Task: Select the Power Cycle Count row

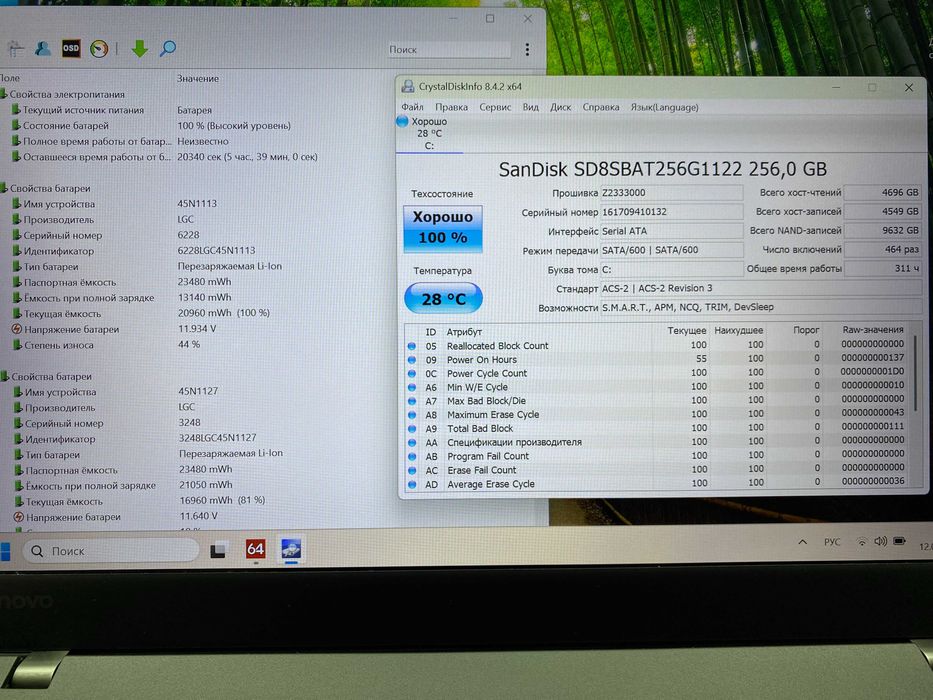Action: (657, 373)
